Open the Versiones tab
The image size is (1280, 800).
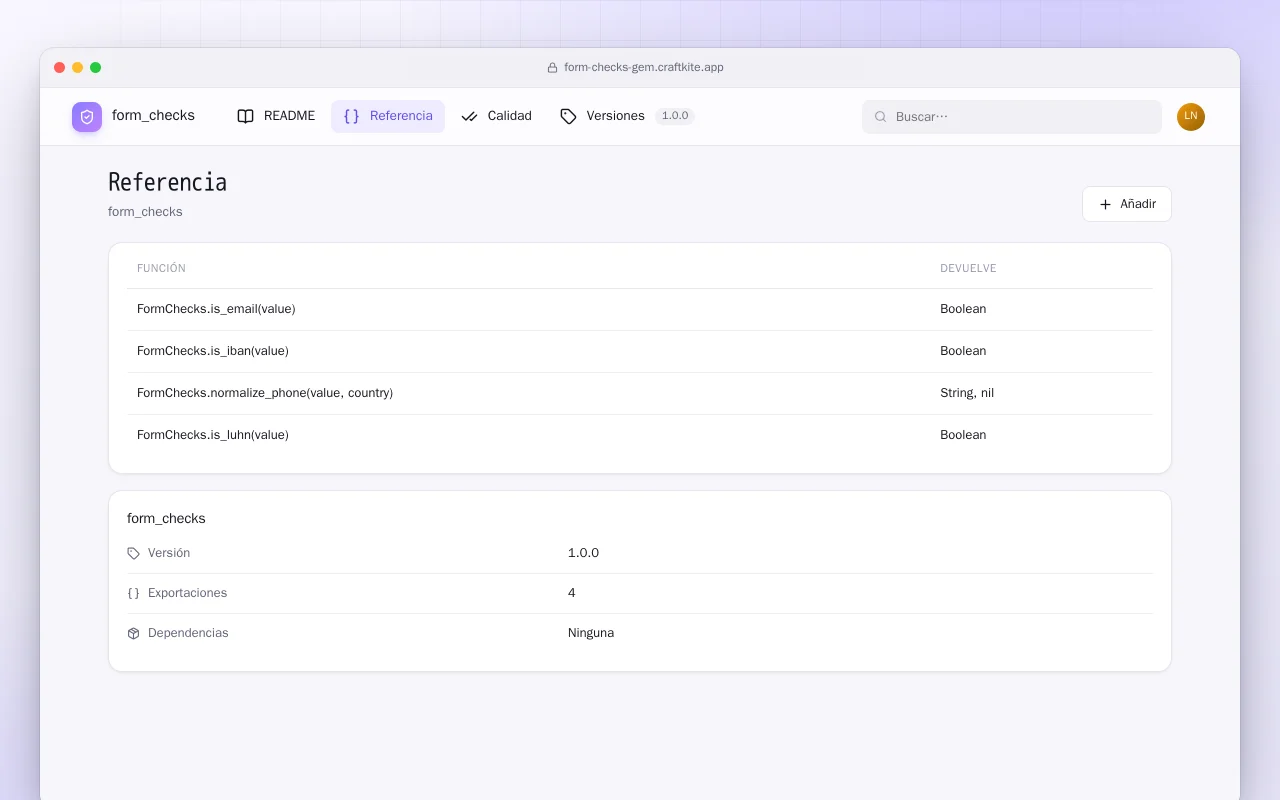(627, 116)
